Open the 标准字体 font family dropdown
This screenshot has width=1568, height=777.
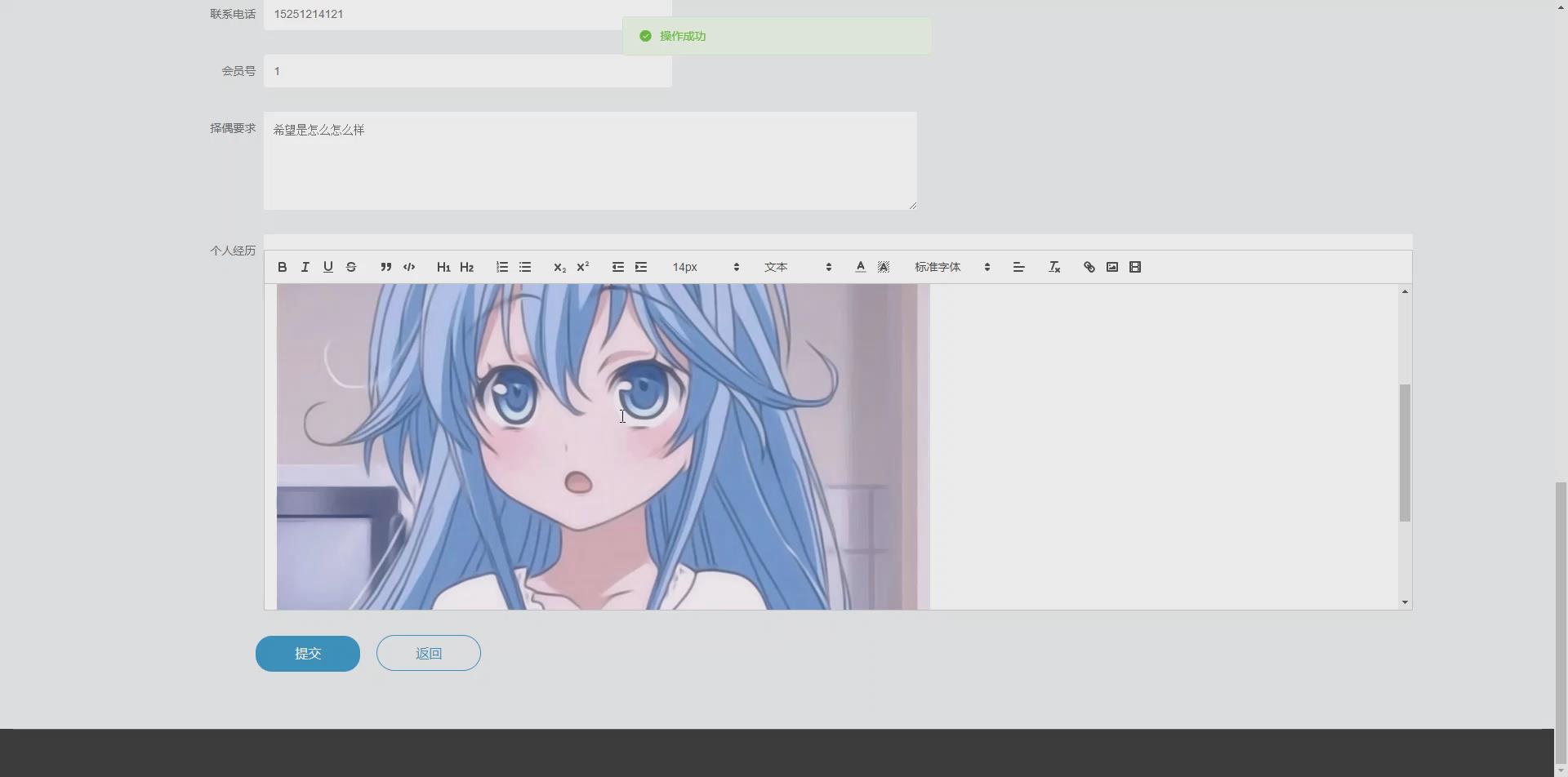point(951,267)
